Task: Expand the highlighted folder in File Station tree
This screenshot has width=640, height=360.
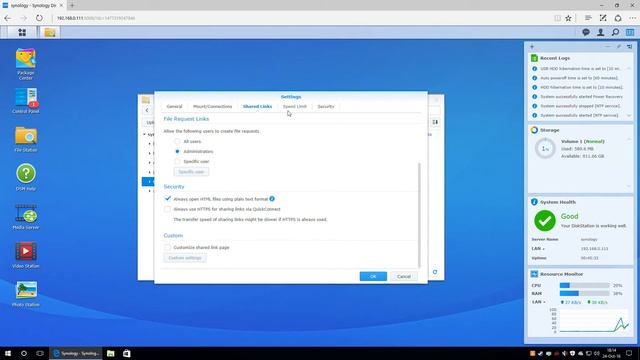Action: pyautogui.click(x=150, y=181)
